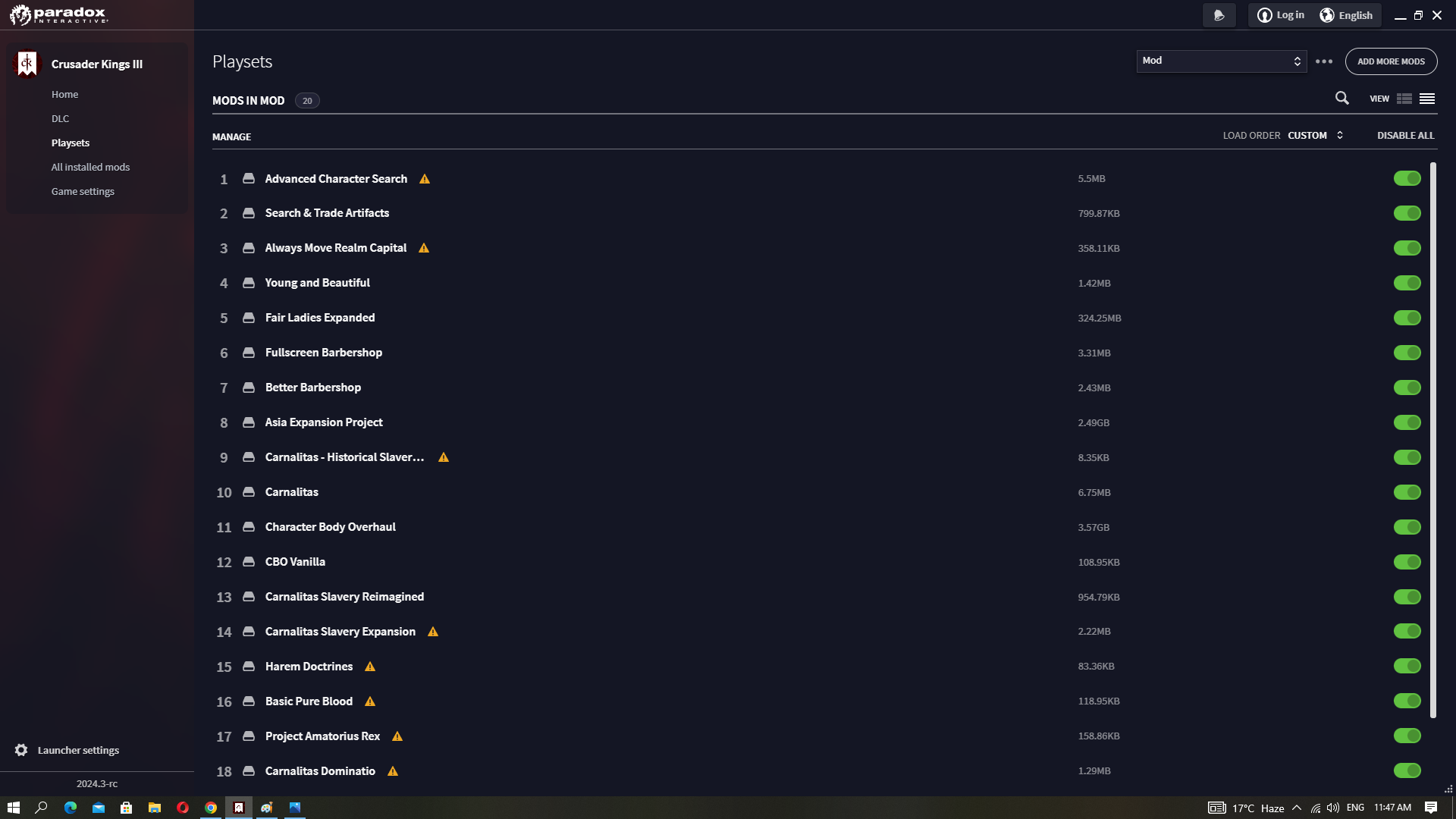Viewport: 1456px width, 819px height.
Task: Open the mod search magnifier icon
Action: click(1341, 99)
